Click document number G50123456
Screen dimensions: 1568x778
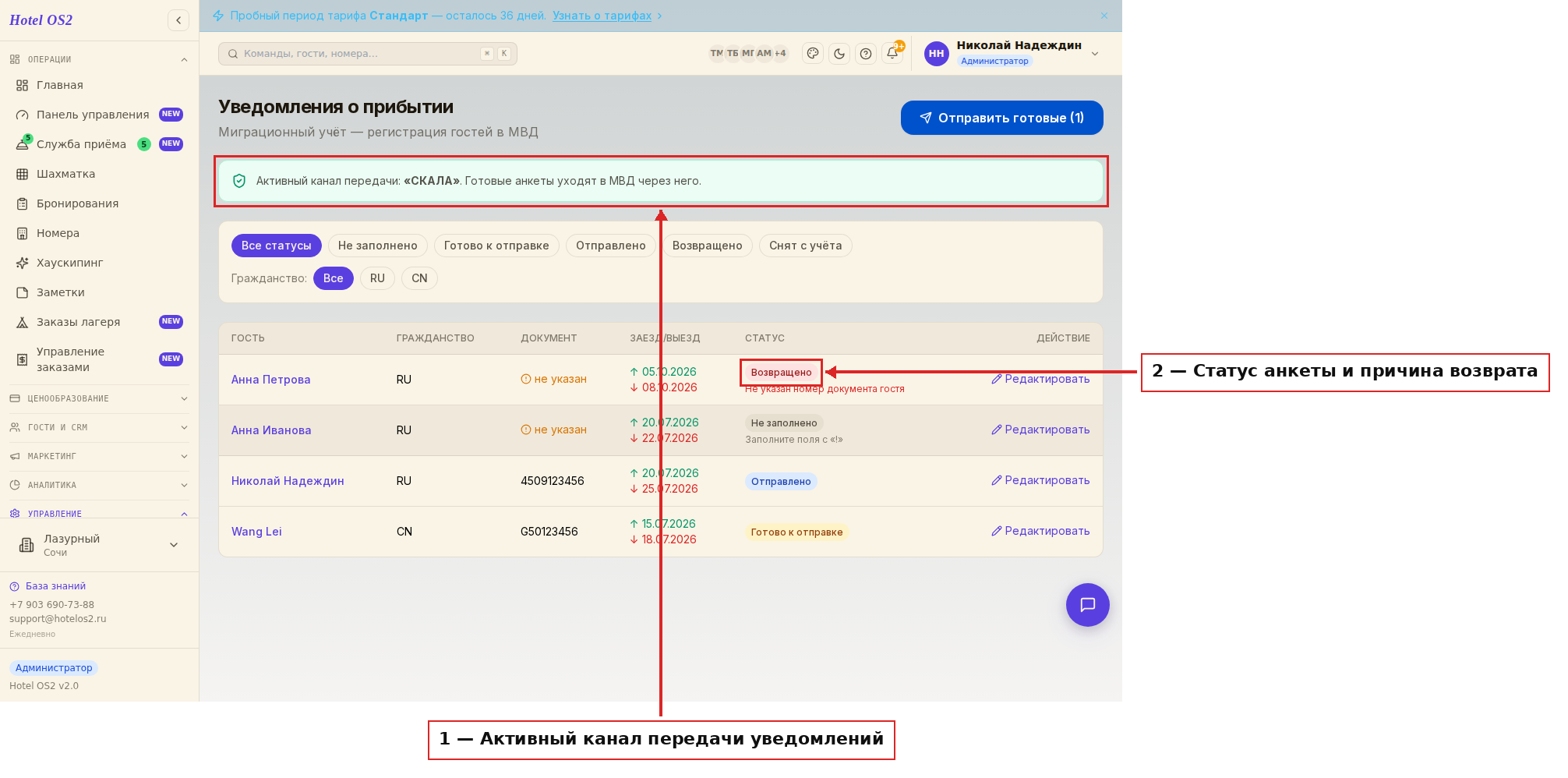549,532
